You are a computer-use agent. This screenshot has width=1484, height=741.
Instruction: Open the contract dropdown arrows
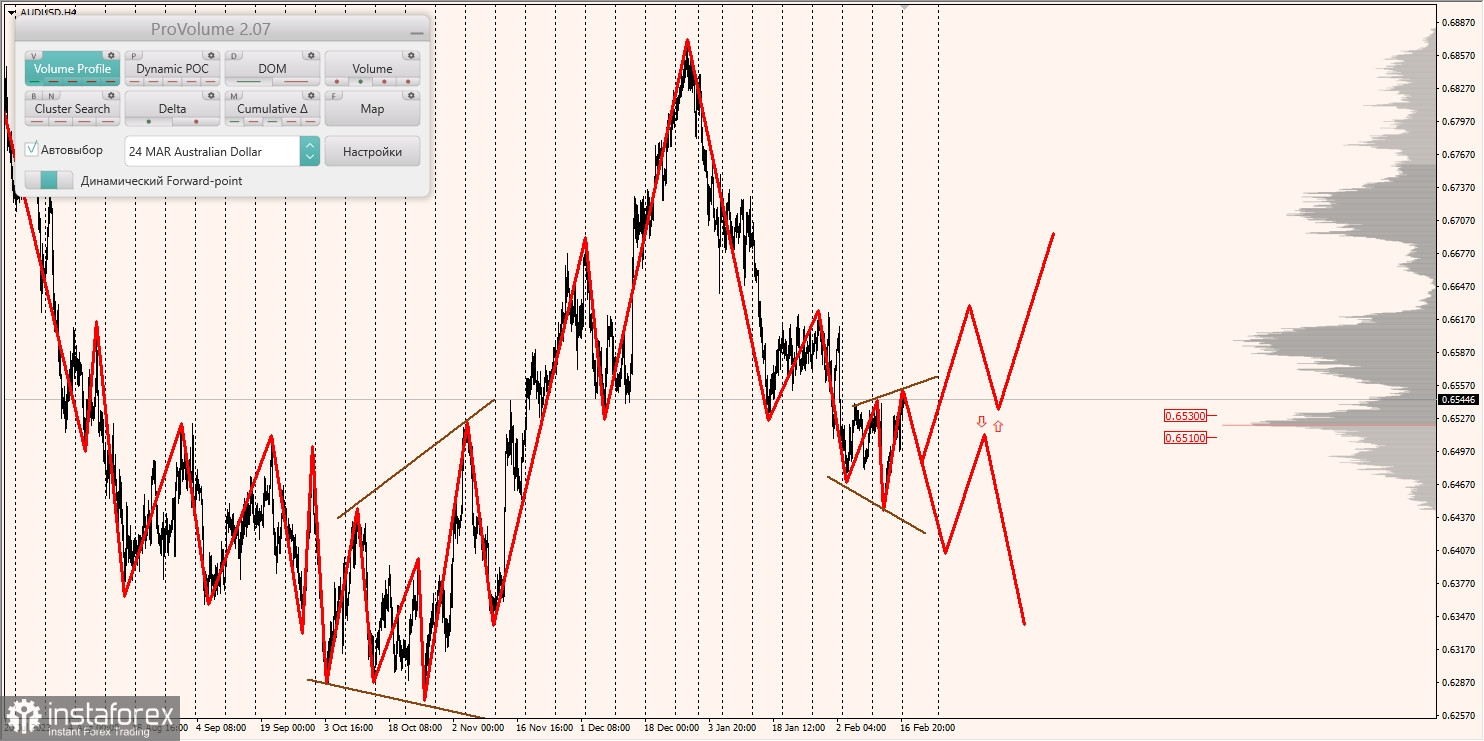point(309,151)
